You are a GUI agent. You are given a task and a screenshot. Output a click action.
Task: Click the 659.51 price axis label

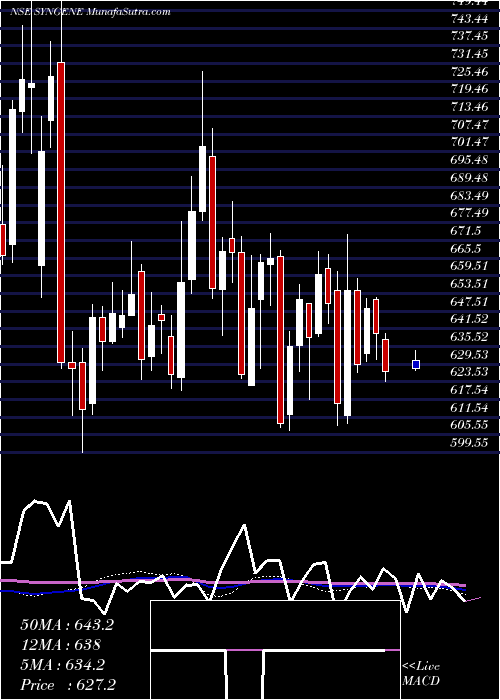470,266
